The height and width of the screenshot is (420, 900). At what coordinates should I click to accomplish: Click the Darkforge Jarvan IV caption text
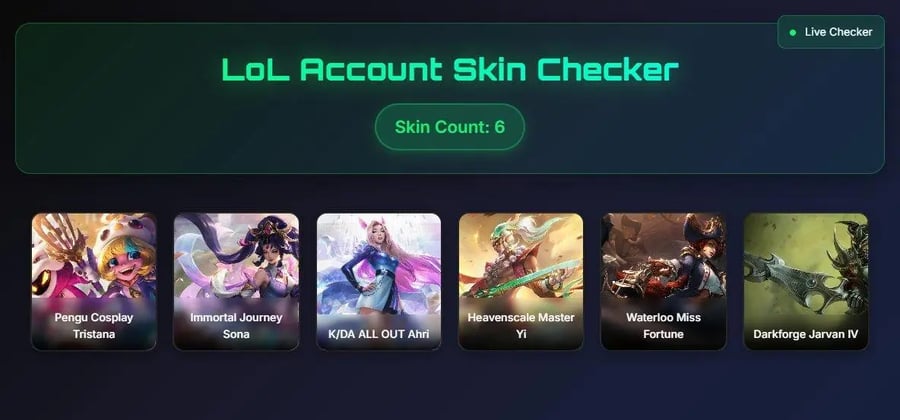806,334
